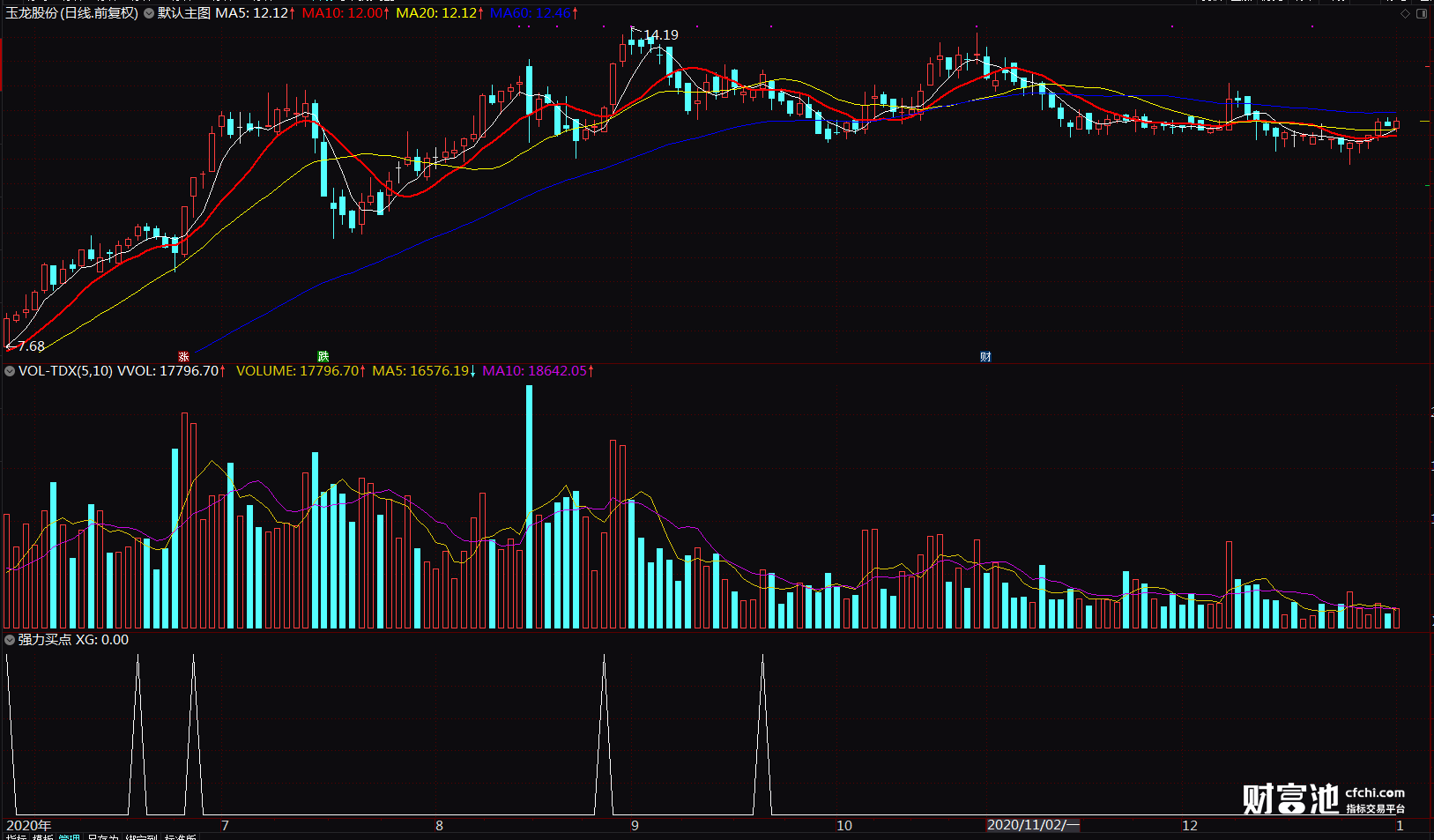This screenshot has height=840, width=1434.
Task: Click the blue 财 event marker
Action: point(985,357)
